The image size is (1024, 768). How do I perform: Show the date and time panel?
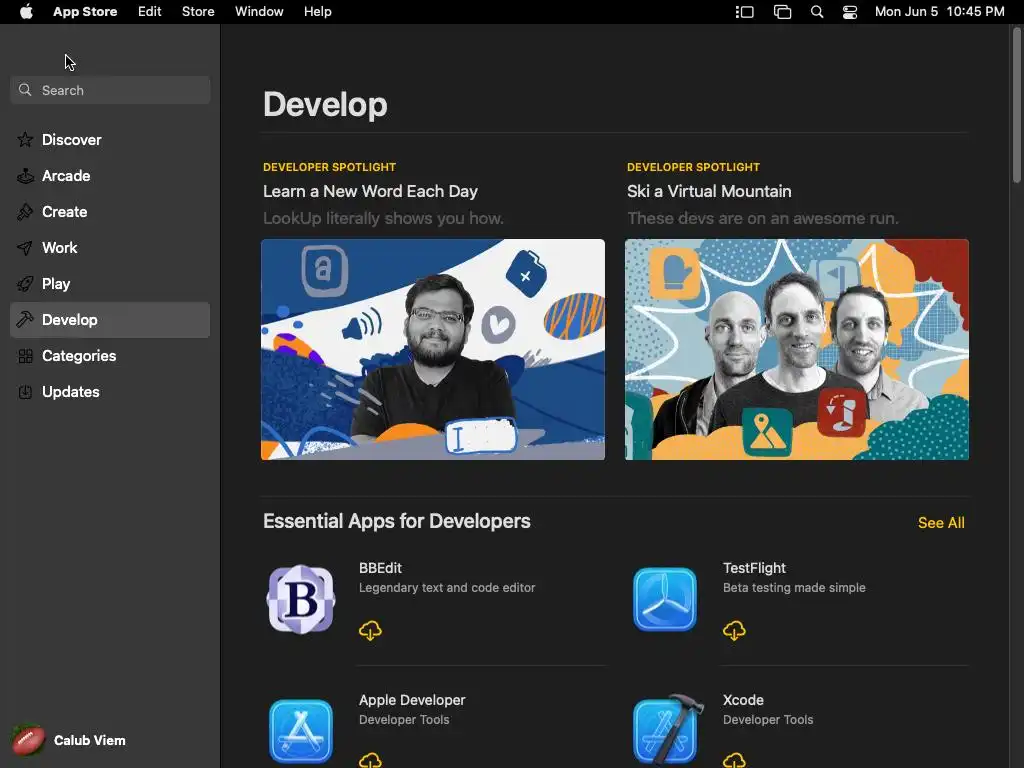tap(939, 12)
